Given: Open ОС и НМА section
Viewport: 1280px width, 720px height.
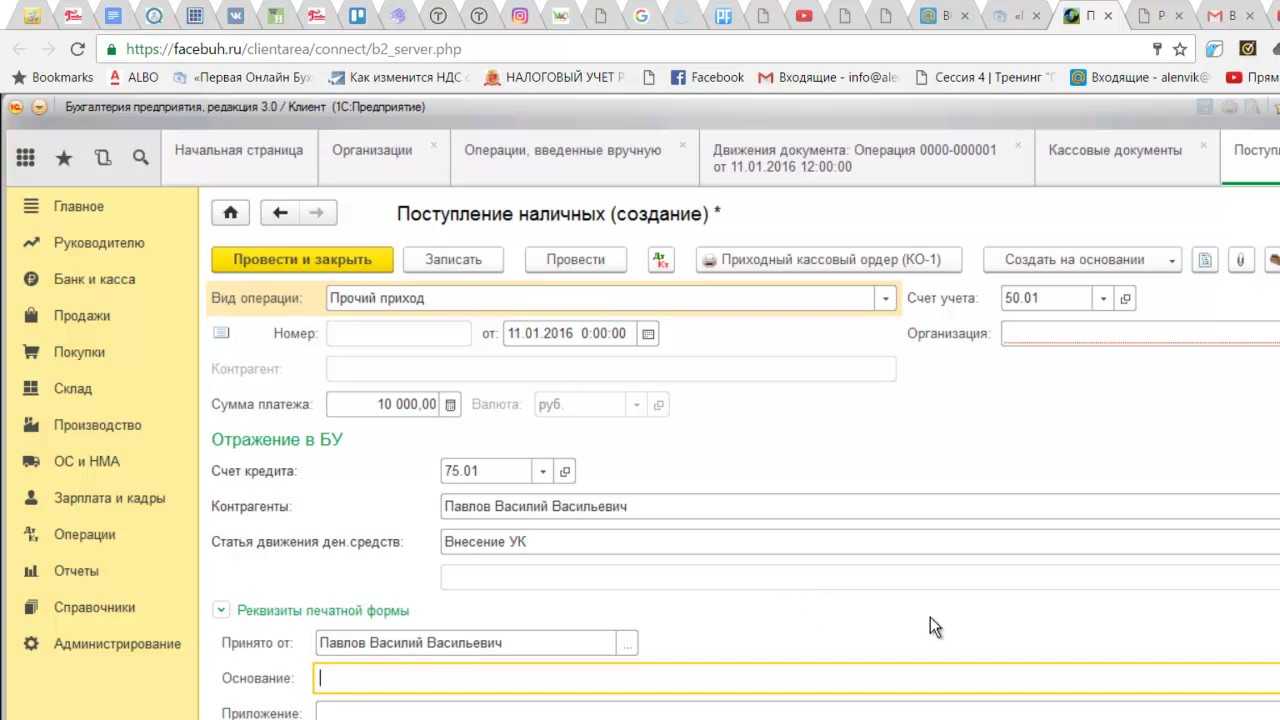Looking at the screenshot, I should pyautogui.click(x=87, y=462).
